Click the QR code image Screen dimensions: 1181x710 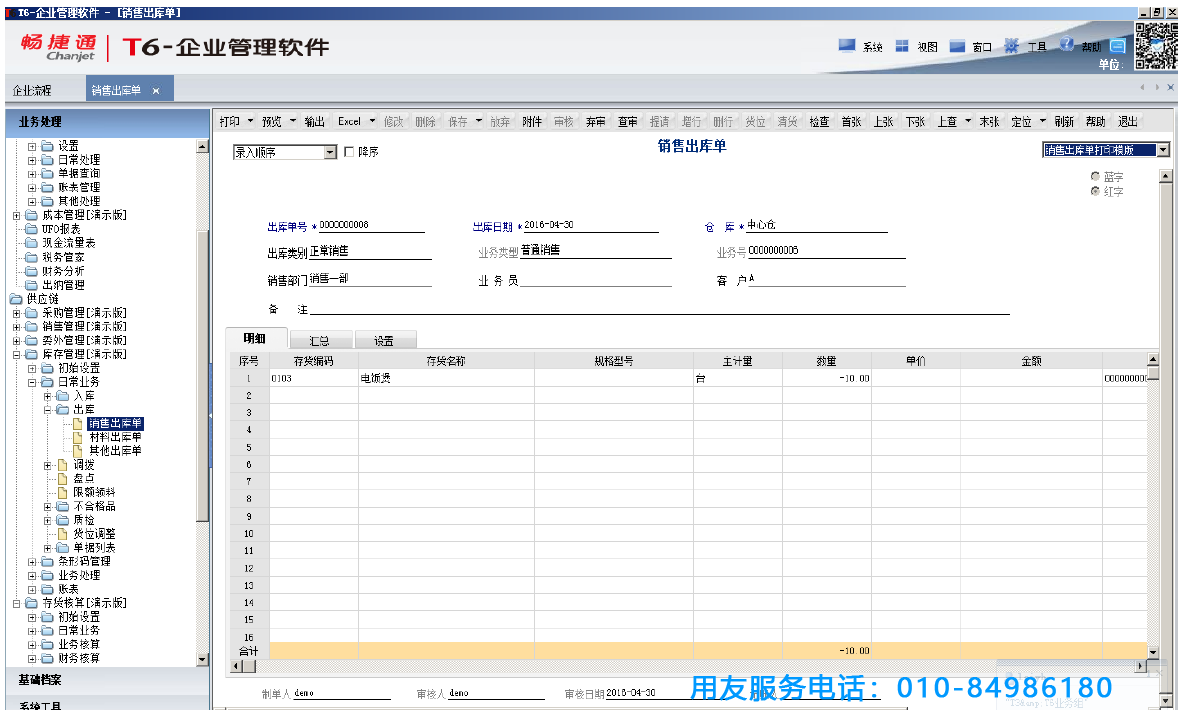coord(1155,46)
